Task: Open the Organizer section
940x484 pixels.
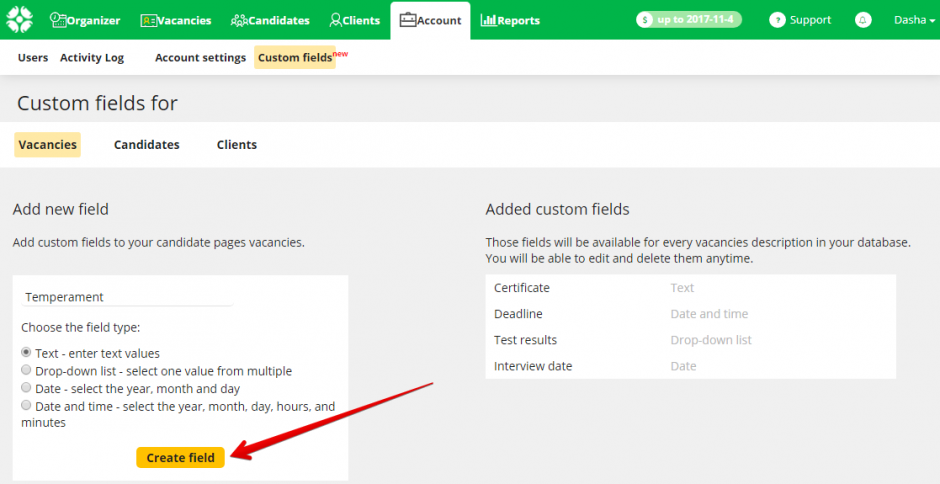Action: click(x=85, y=20)
